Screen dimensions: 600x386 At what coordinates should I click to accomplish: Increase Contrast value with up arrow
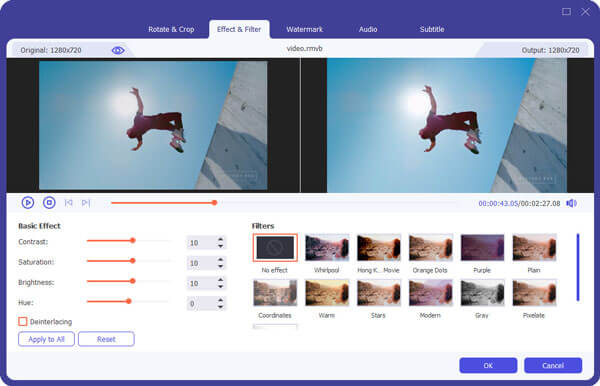tap(220, 239)
